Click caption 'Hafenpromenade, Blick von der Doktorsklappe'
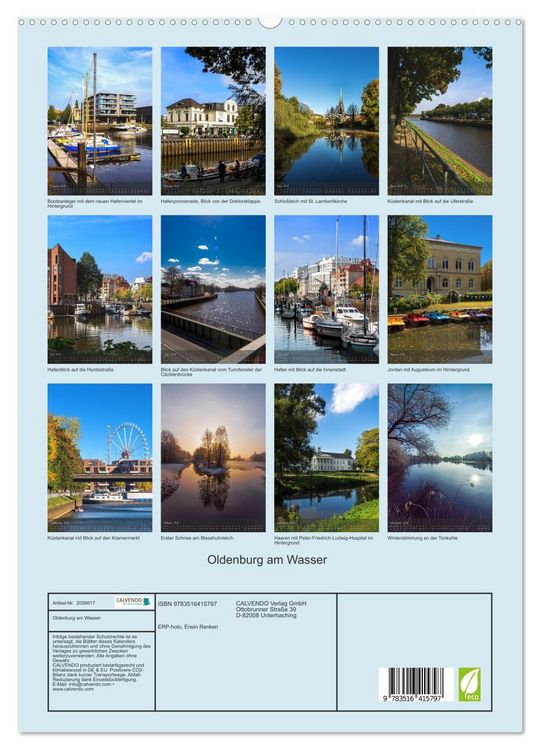This screenshot has height=750, width=540. pyautogui.click(x=210, y=201)
